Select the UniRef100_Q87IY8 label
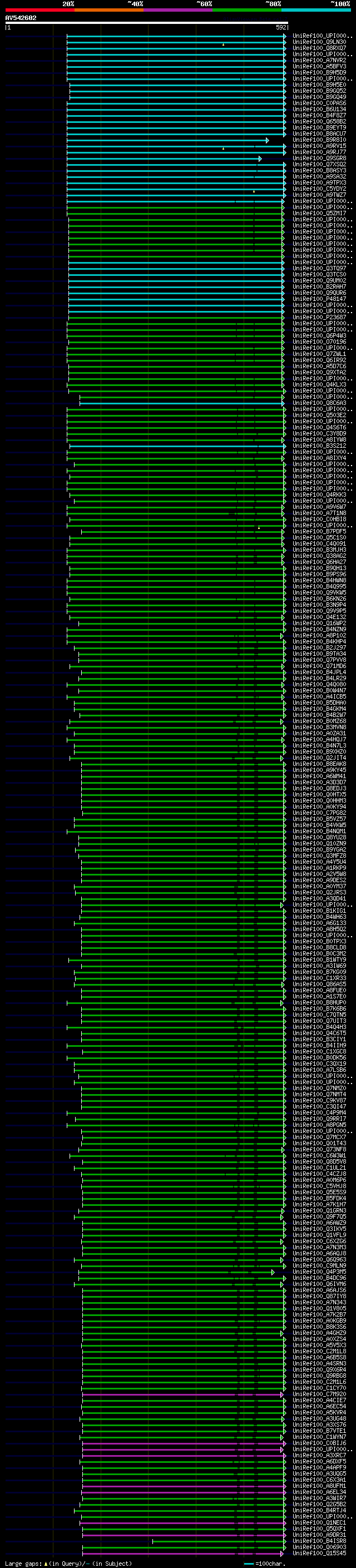 pyautogui.click(x=319, y=1297)
